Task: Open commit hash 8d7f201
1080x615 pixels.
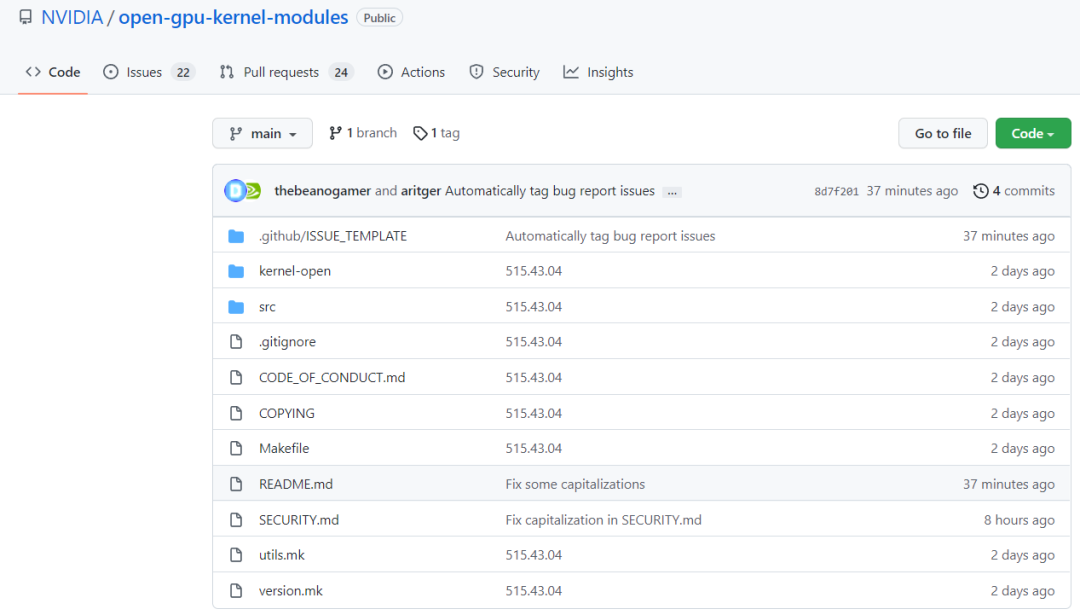Action: point(836,192)
